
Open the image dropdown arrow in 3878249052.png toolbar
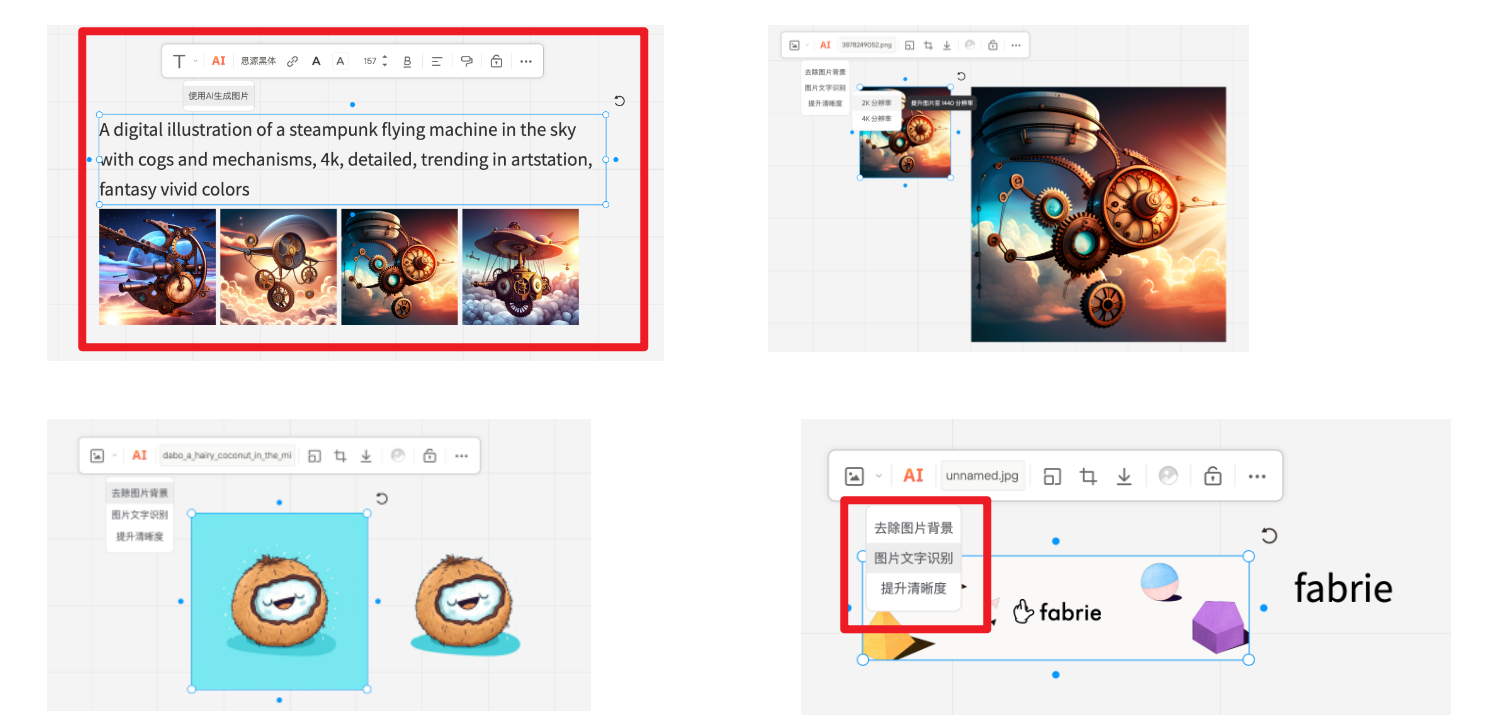(807, 45)
